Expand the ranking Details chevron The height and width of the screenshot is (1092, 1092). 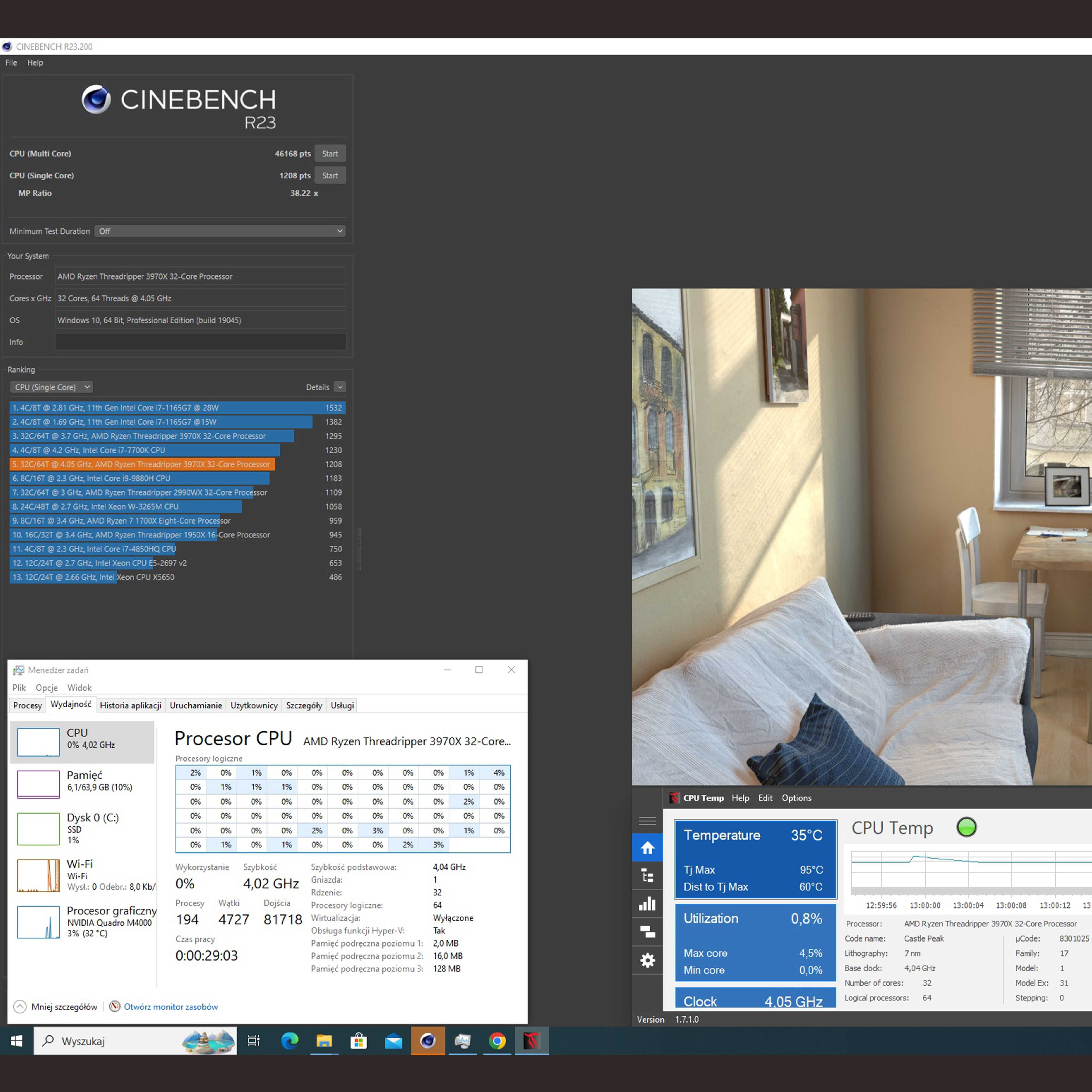coord(340,387)
